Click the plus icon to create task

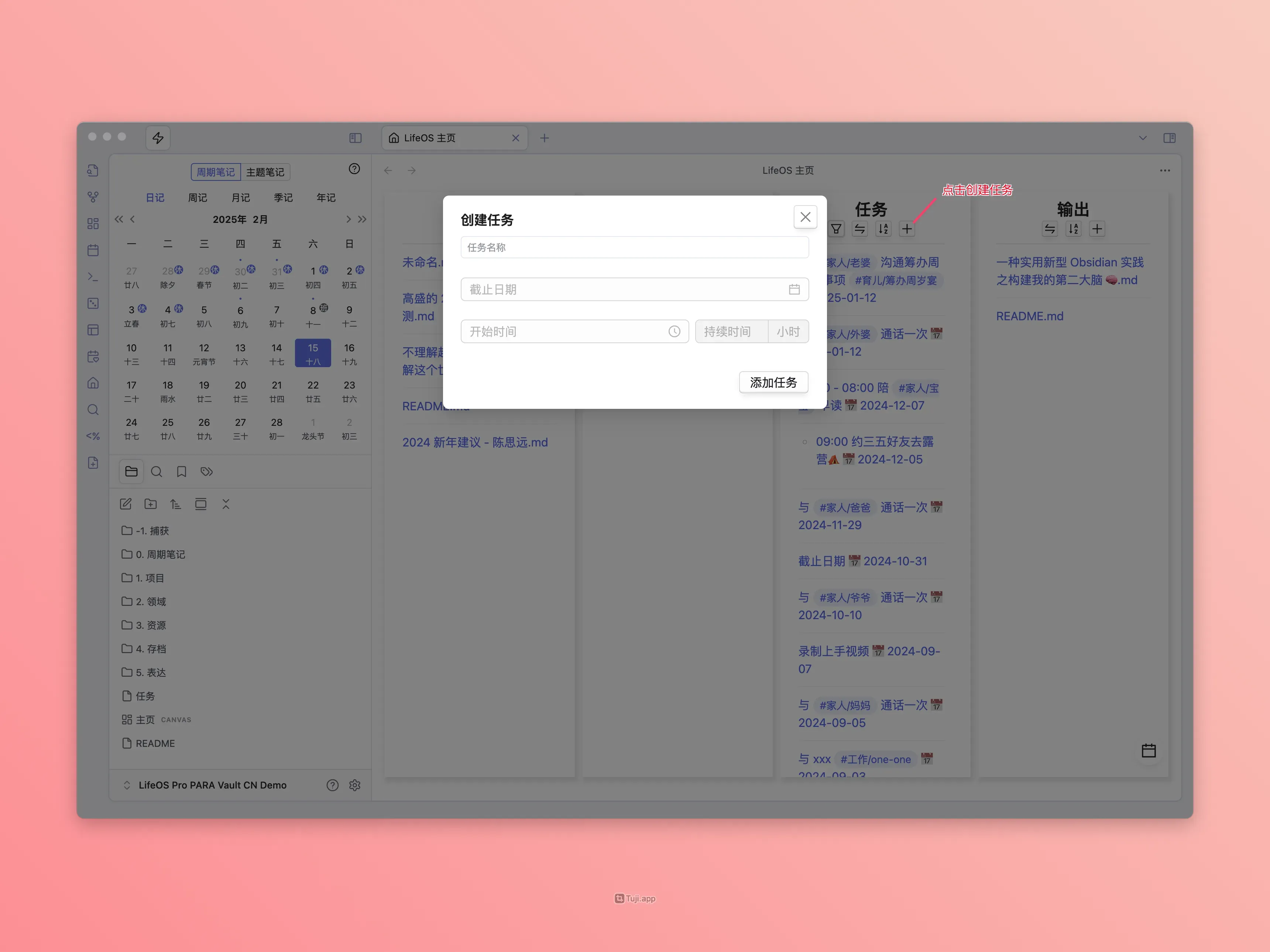point(907,229)
